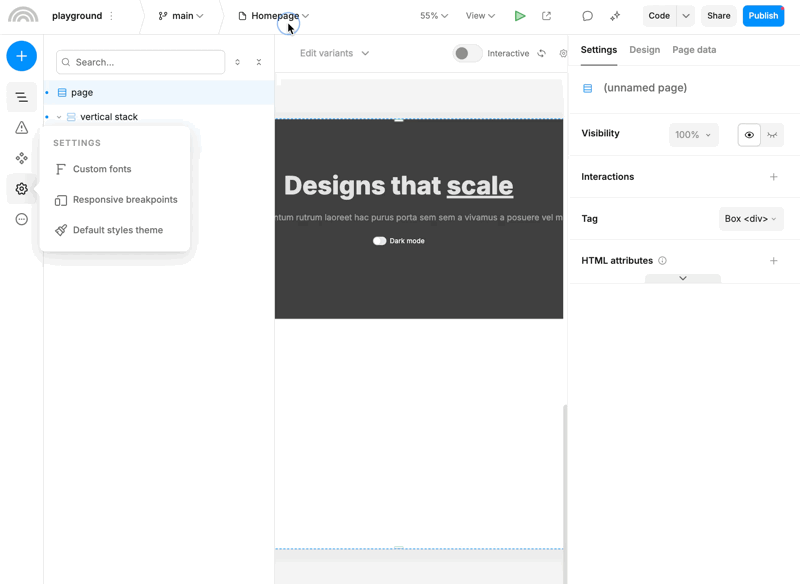
Task: Click the refresh arrows icon beside Interactive
Action: (541, 54)
